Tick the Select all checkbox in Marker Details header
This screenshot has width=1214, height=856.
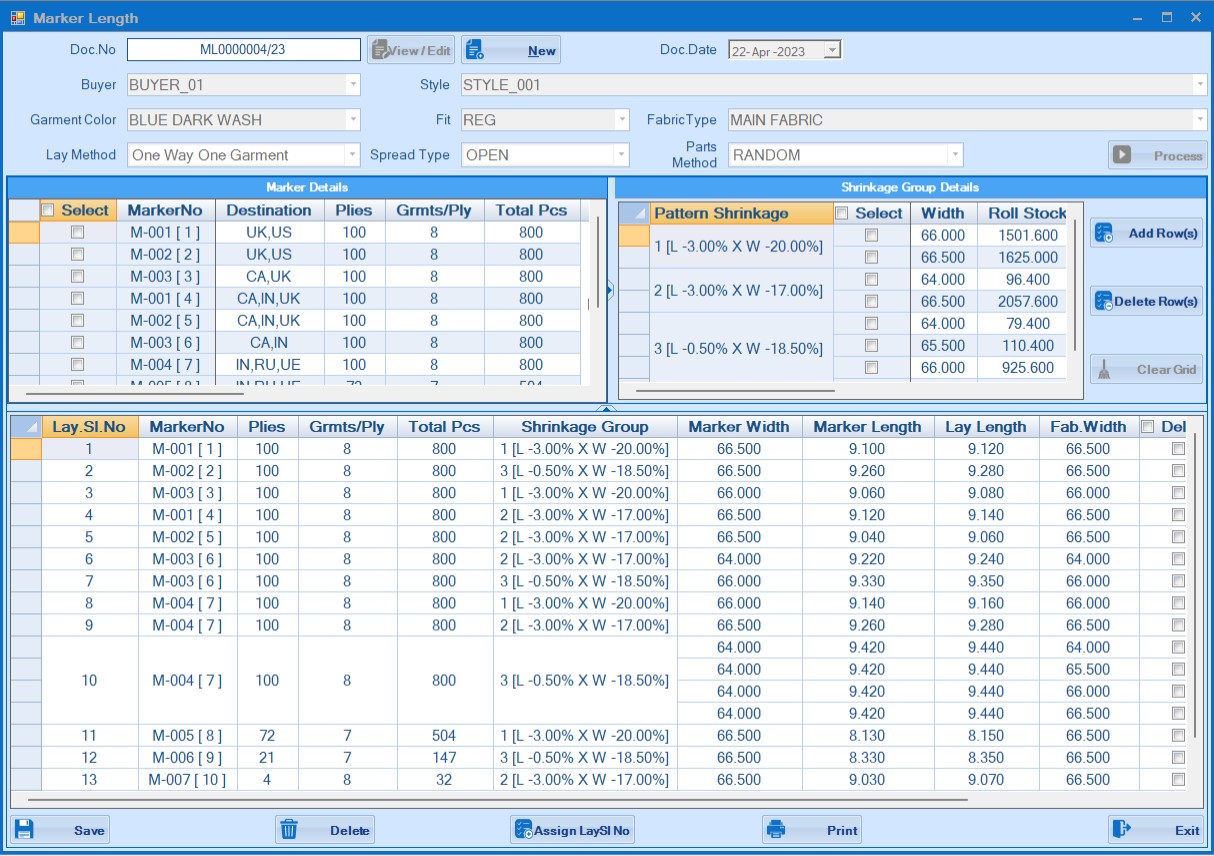click(47, 210)
